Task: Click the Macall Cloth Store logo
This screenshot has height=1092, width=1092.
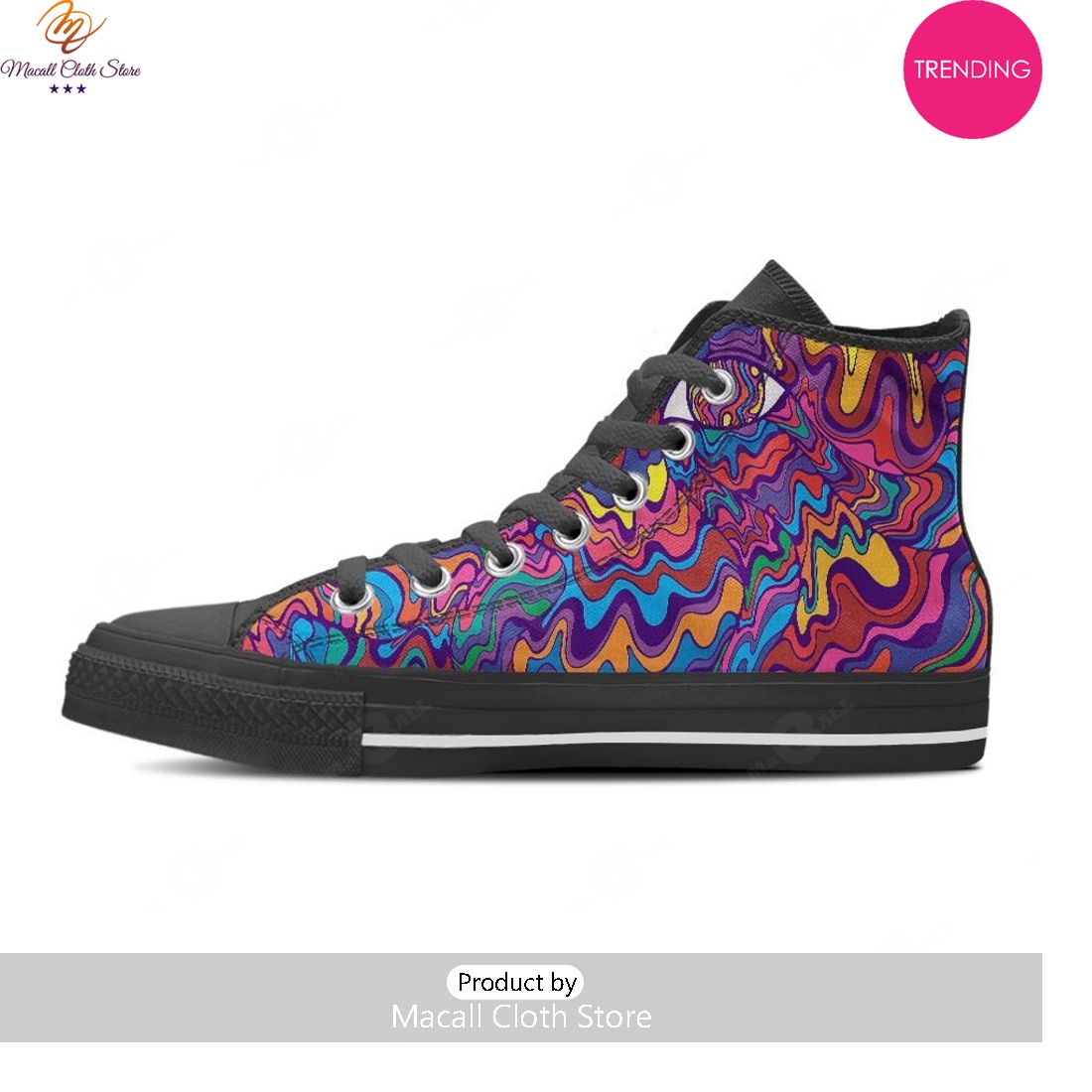Action: click(x=69, y=48)
